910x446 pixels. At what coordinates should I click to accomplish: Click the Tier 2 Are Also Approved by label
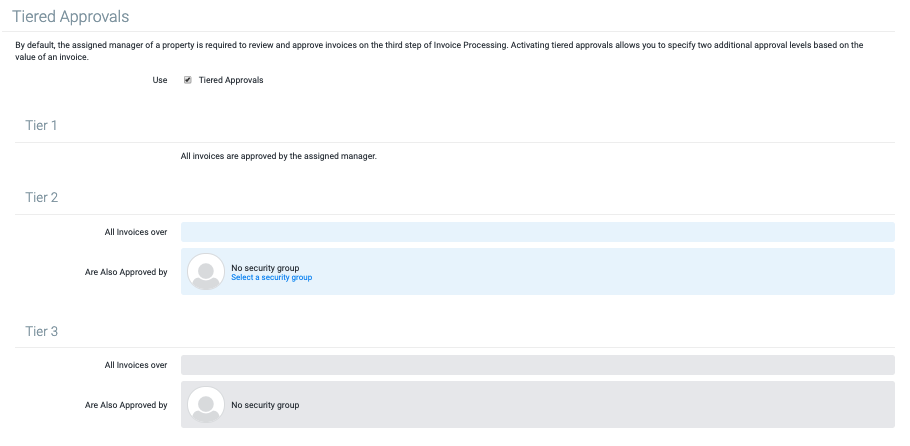pyautogui.click(x=126, y=272)
